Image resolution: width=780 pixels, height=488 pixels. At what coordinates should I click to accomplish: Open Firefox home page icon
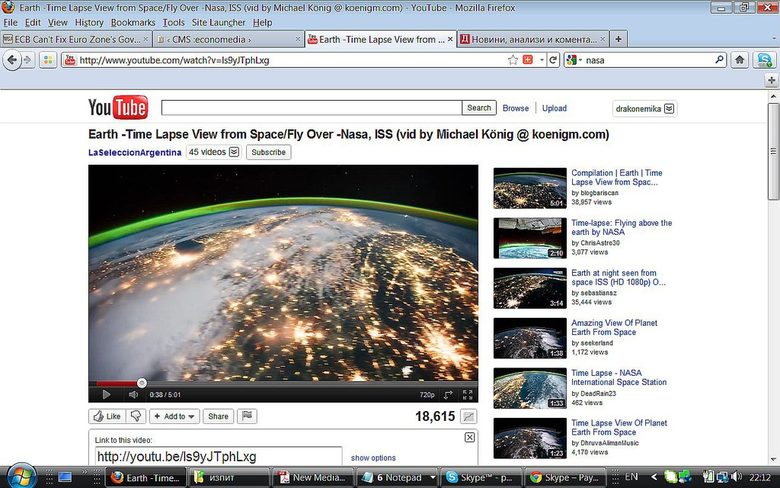pos(740,60)
